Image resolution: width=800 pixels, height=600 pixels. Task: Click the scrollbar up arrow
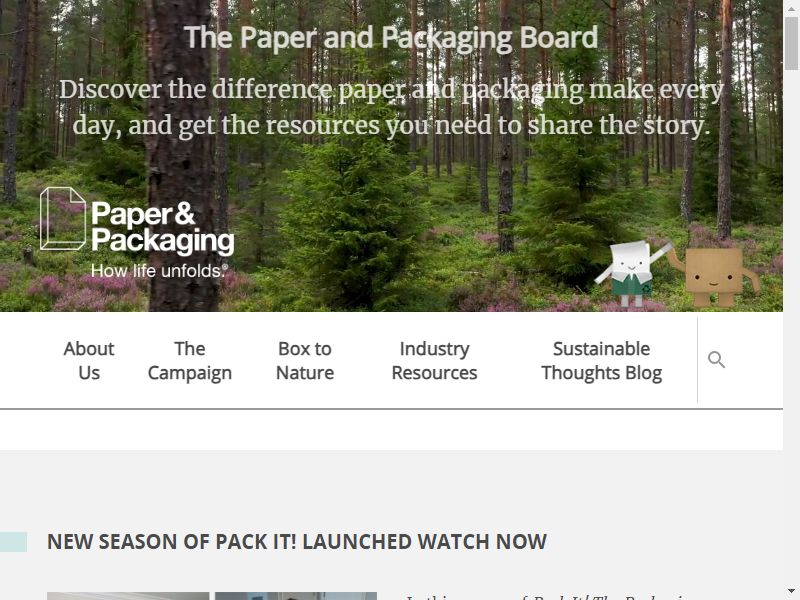point(792,6)
